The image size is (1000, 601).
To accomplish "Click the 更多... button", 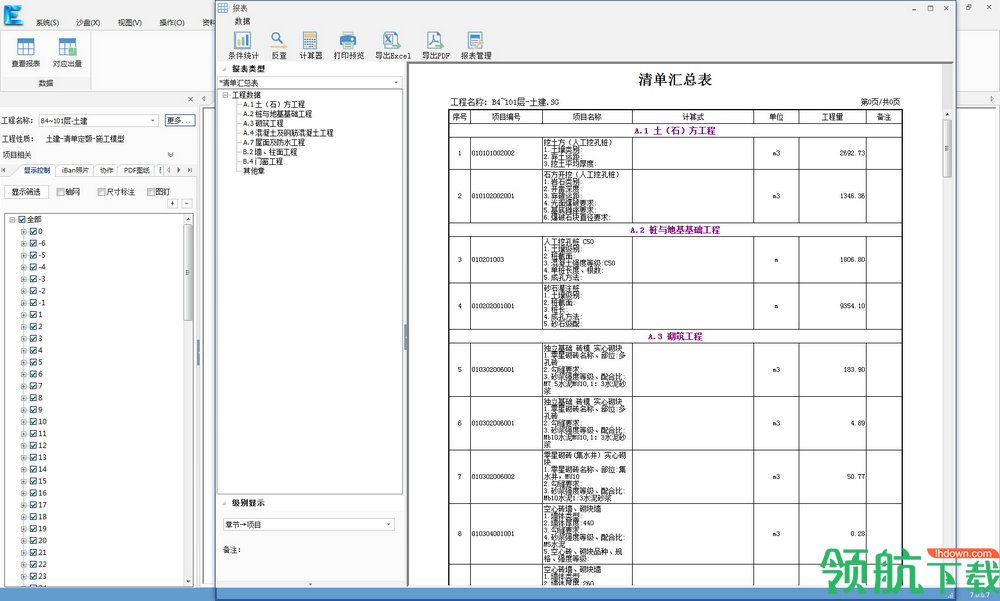I will pyautogui.click(x=180, y=121).
